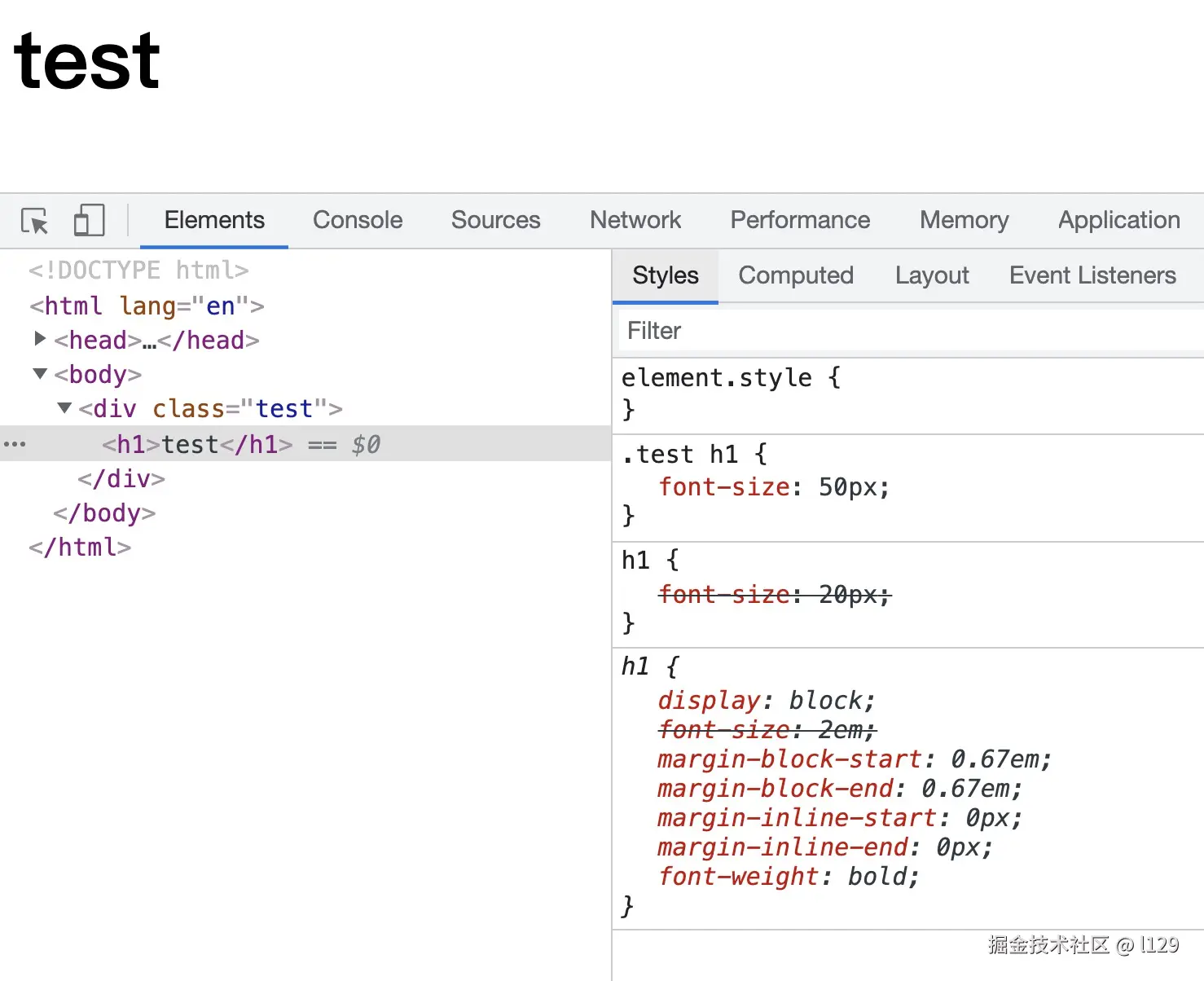Collapse the body element tree node

pyautogui.click(x=40, y=373)
